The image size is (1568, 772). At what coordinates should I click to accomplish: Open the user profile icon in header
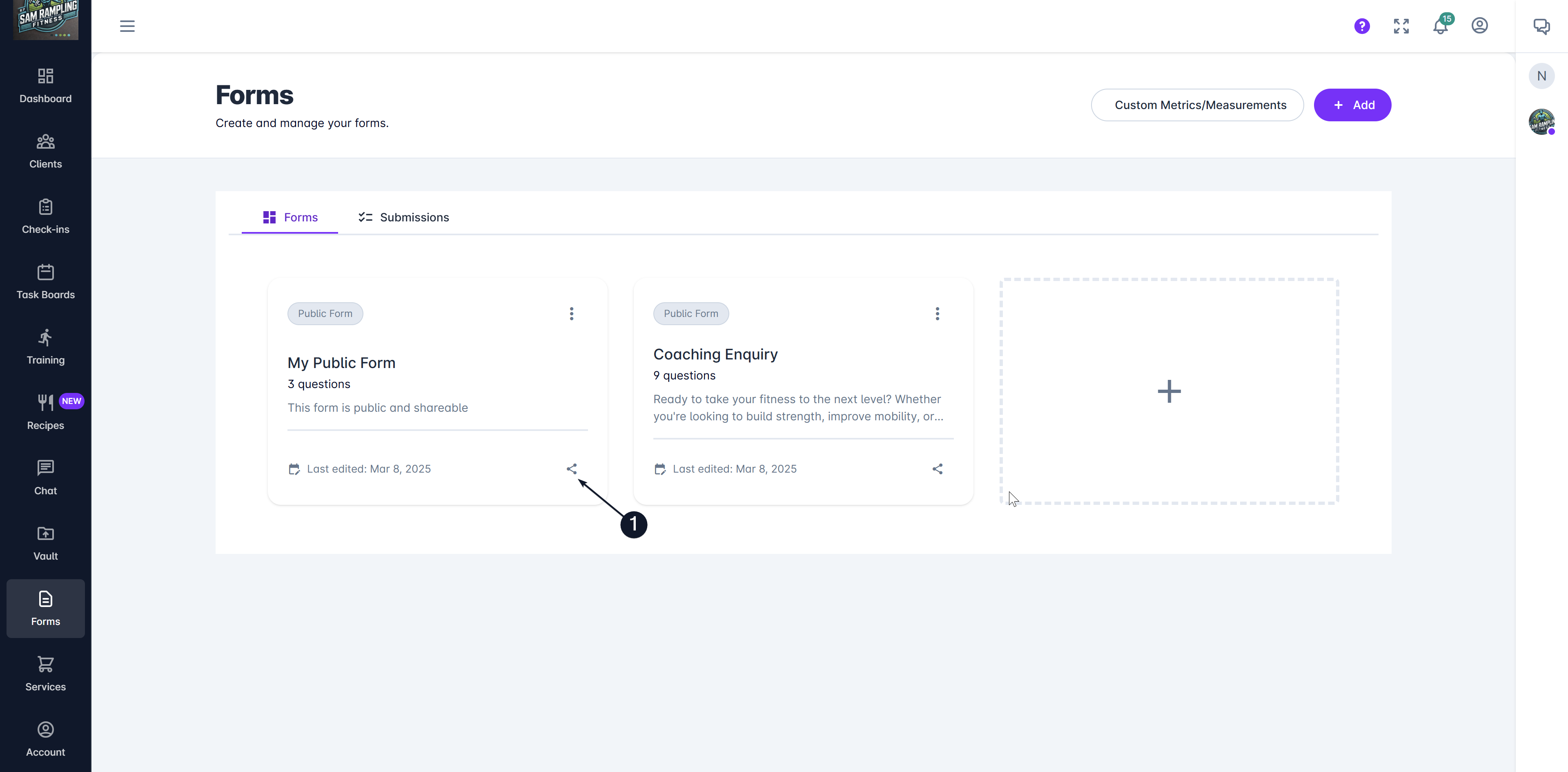(1479, 26)
